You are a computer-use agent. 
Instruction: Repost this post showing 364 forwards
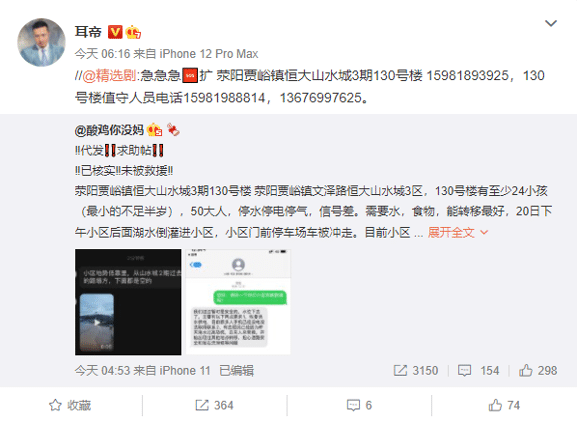(x=214, y=405)
